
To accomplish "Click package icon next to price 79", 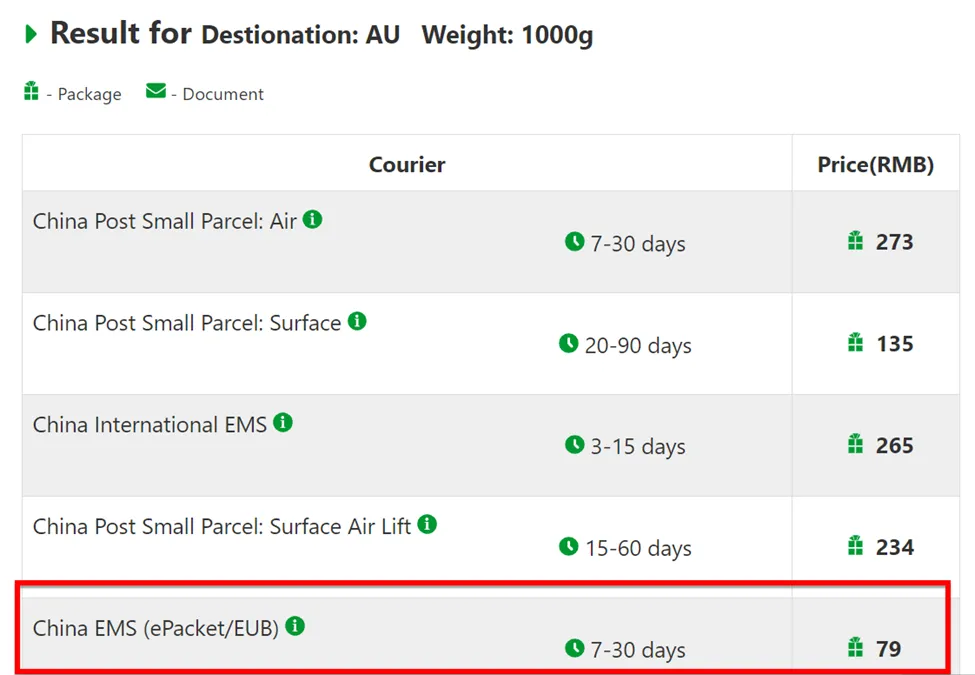I will point(856,647).
